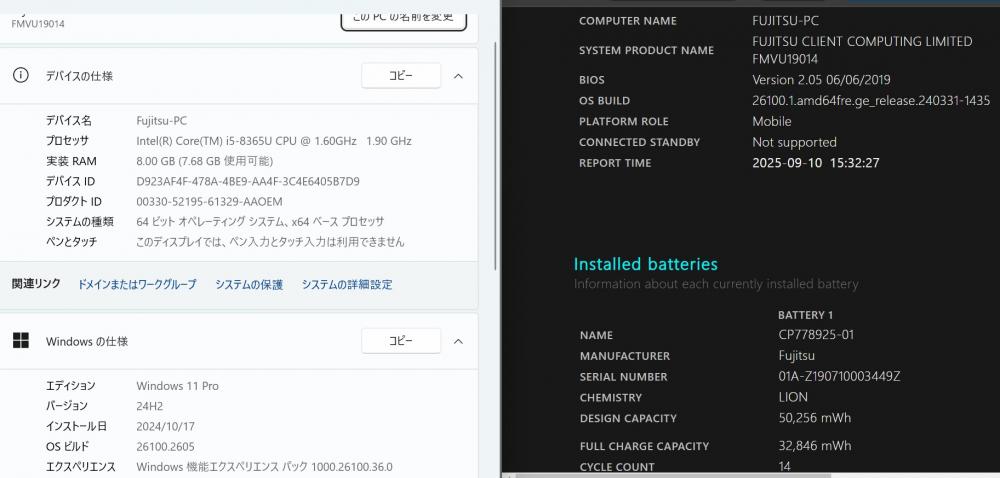Click the SYSTEM PRODUCT NAME label
Image resolution: width=1000 pixels, height=478 pixels.
647,50
